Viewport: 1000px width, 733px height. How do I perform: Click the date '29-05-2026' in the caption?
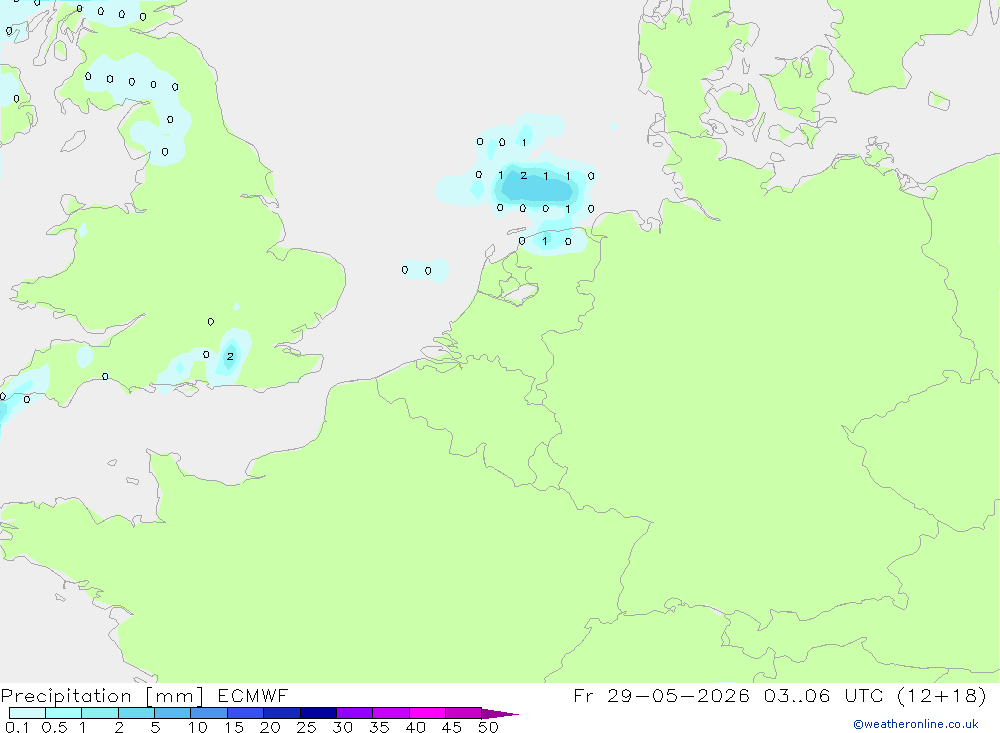tap(678, 695)
